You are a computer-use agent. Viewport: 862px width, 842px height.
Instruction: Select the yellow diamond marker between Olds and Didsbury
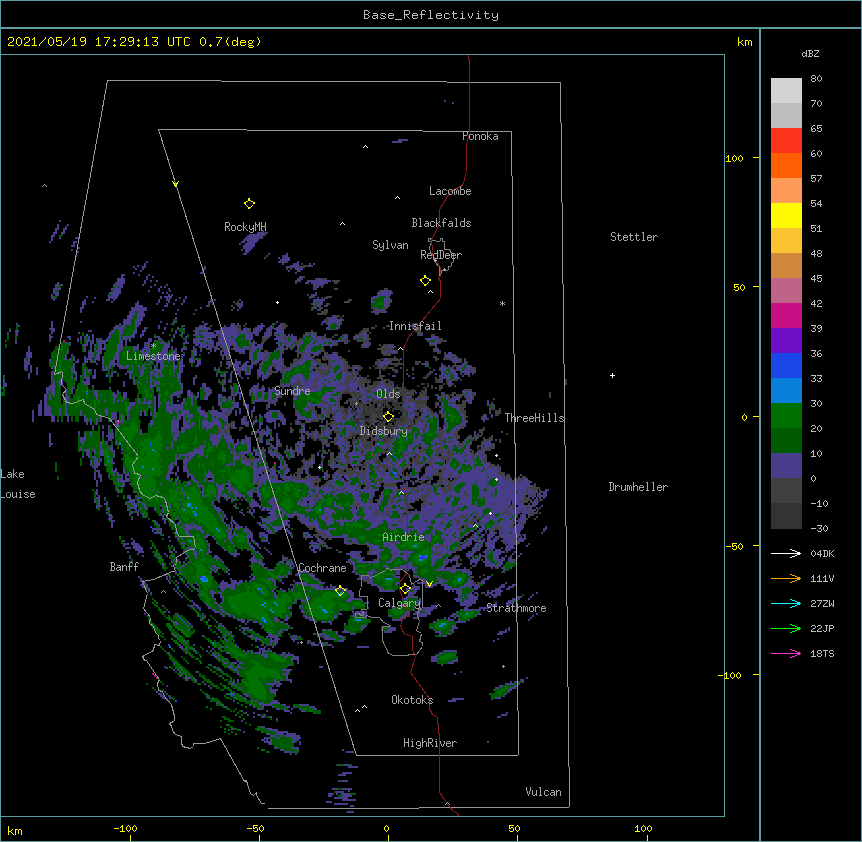pyautogui.click(x=388, y=416)
